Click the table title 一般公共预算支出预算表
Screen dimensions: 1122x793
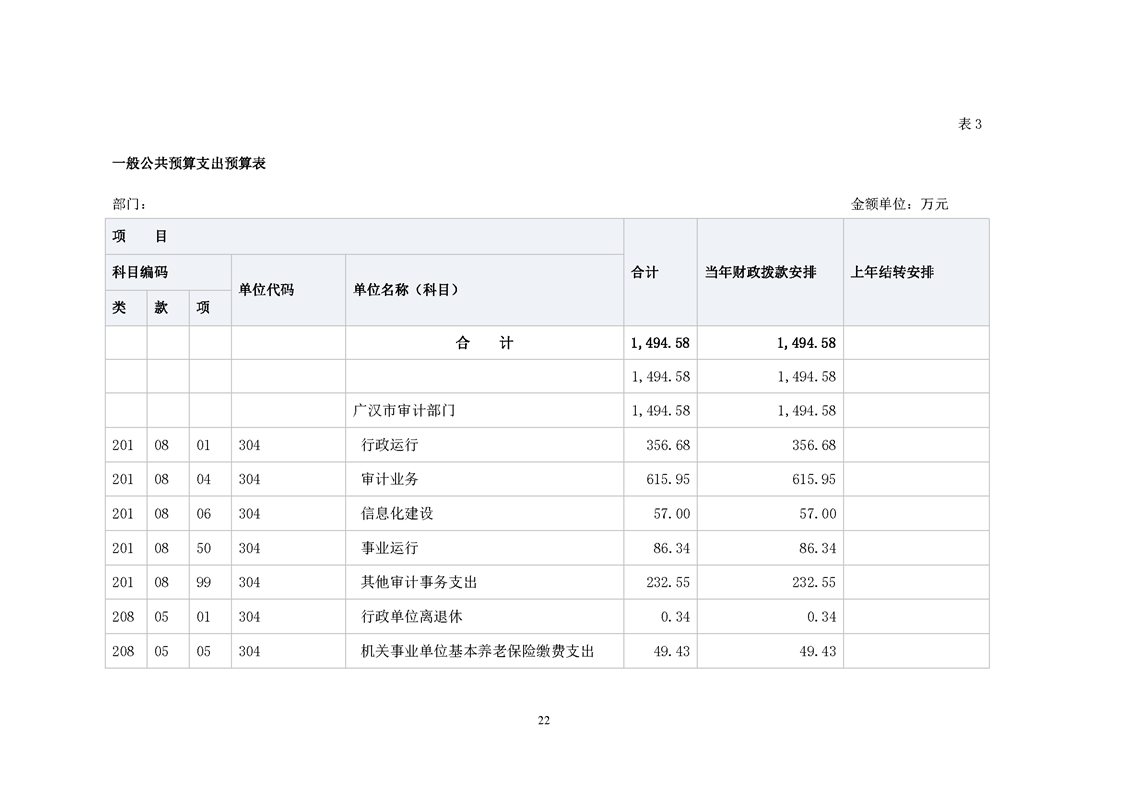188,164
